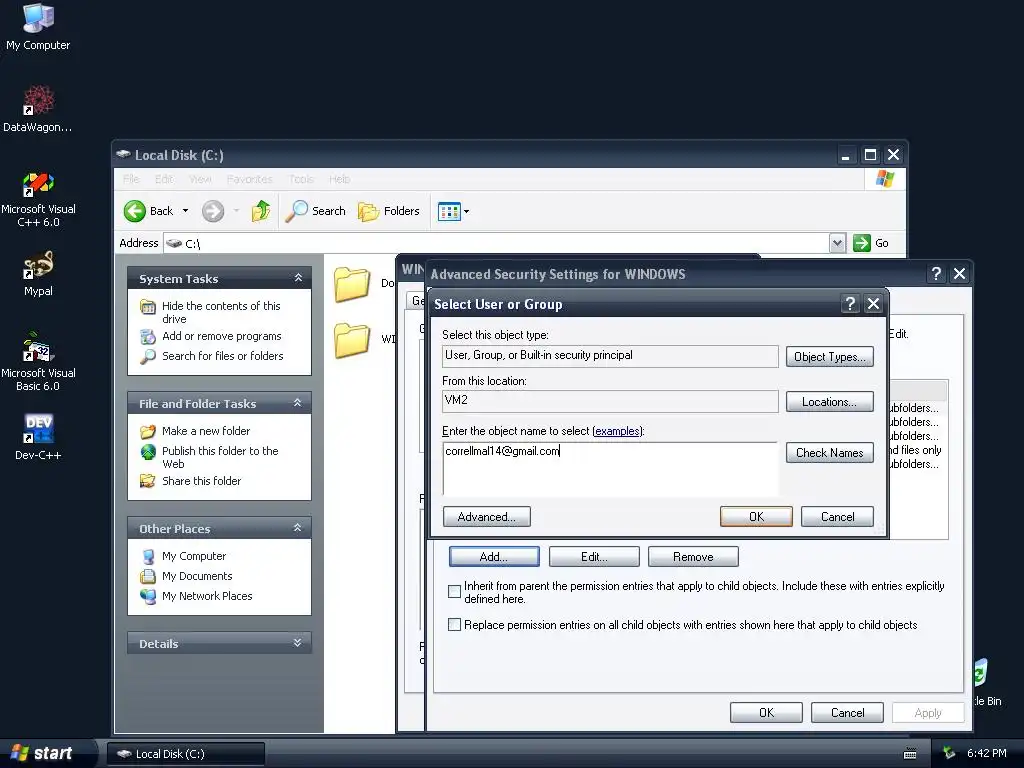Open Search pane in Explorer
The height and width of the screenshot is (768, 1024).
coord(315,211)
